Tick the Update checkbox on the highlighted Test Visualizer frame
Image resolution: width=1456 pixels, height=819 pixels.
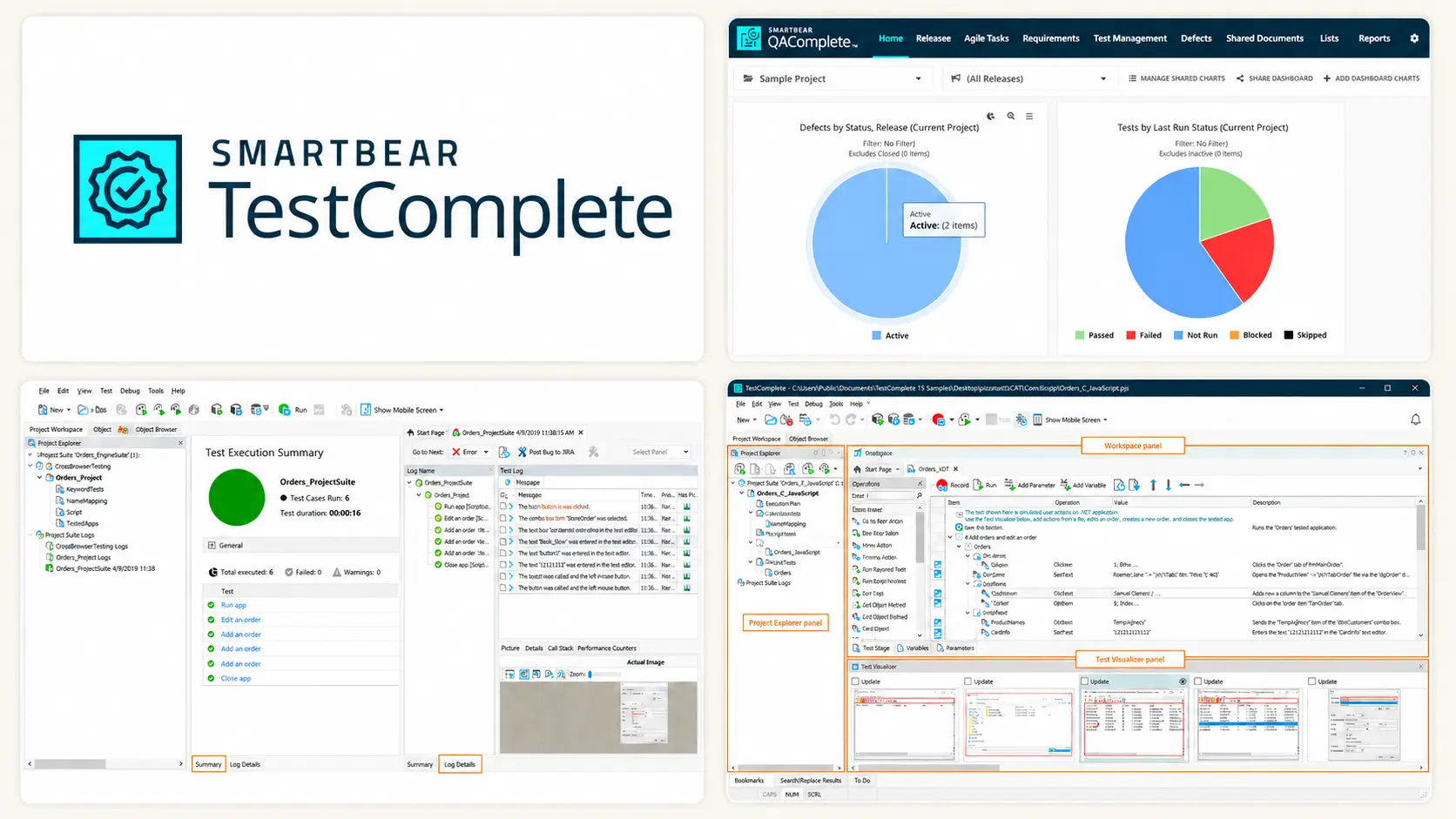click(x=1085, y=681)
